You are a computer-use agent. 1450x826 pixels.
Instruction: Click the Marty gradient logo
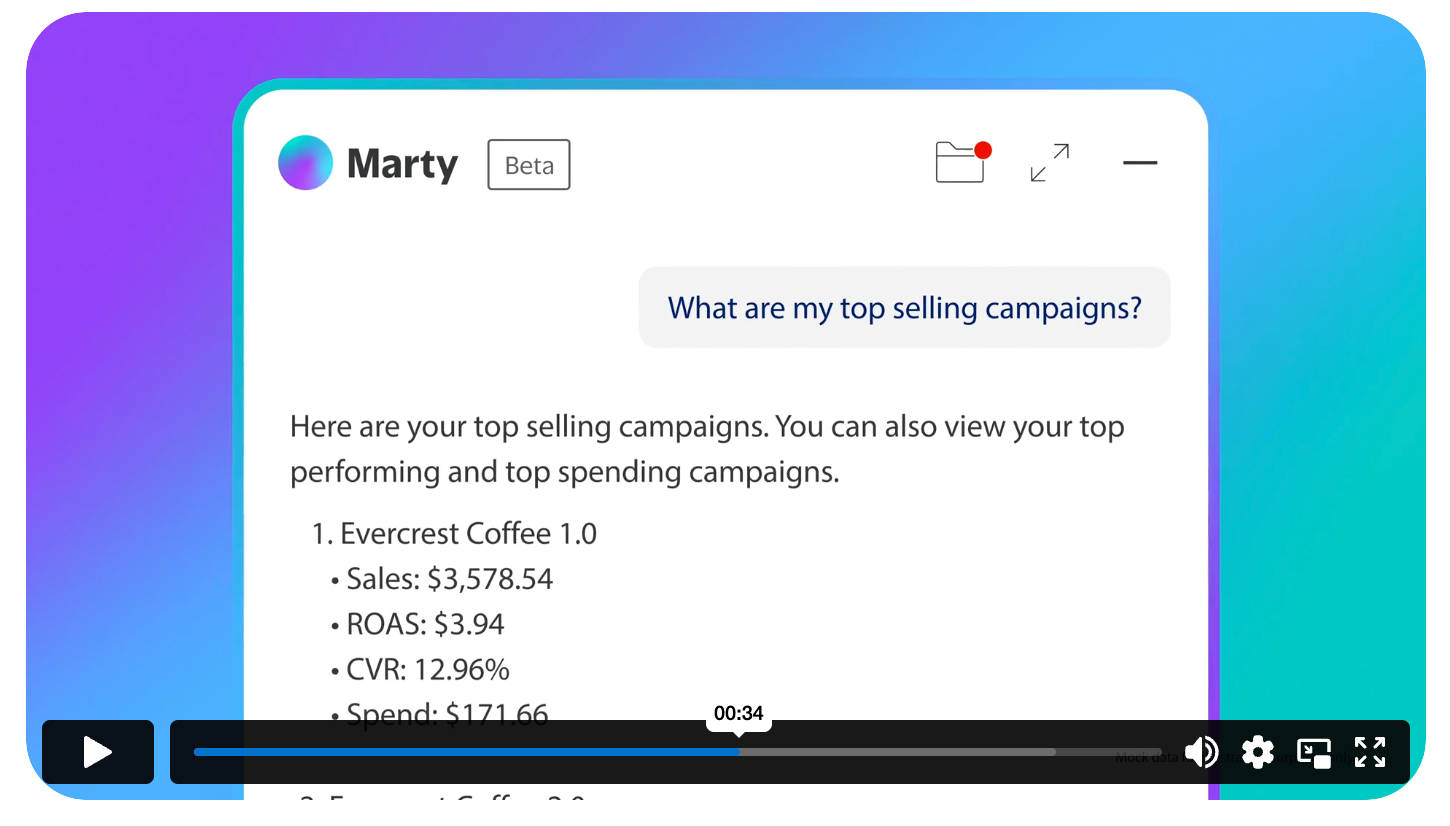coord(305,163)
